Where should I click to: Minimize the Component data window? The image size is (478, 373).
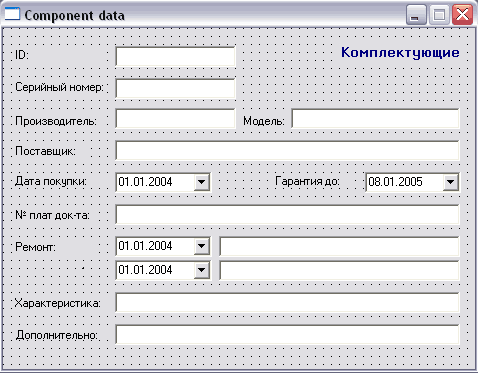(x=416, y=15)
